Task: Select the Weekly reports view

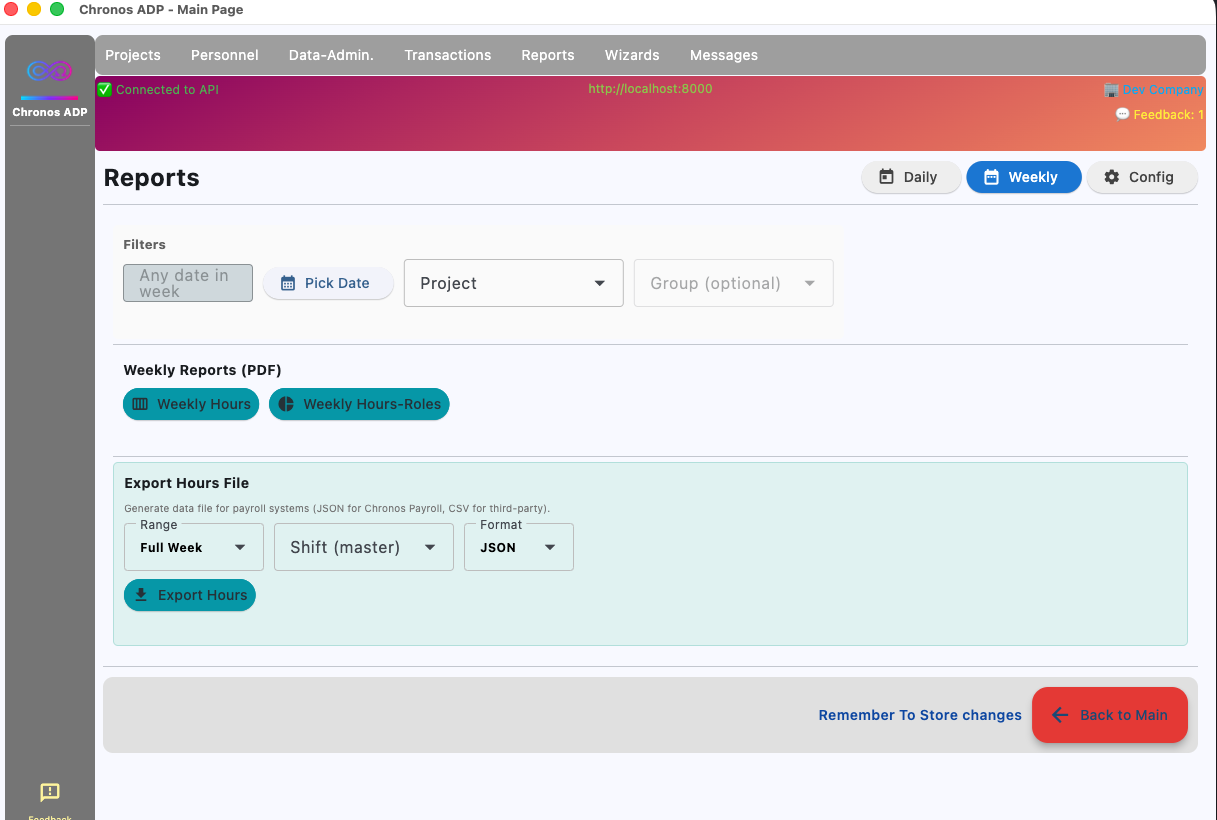Action: [1024, 177]
